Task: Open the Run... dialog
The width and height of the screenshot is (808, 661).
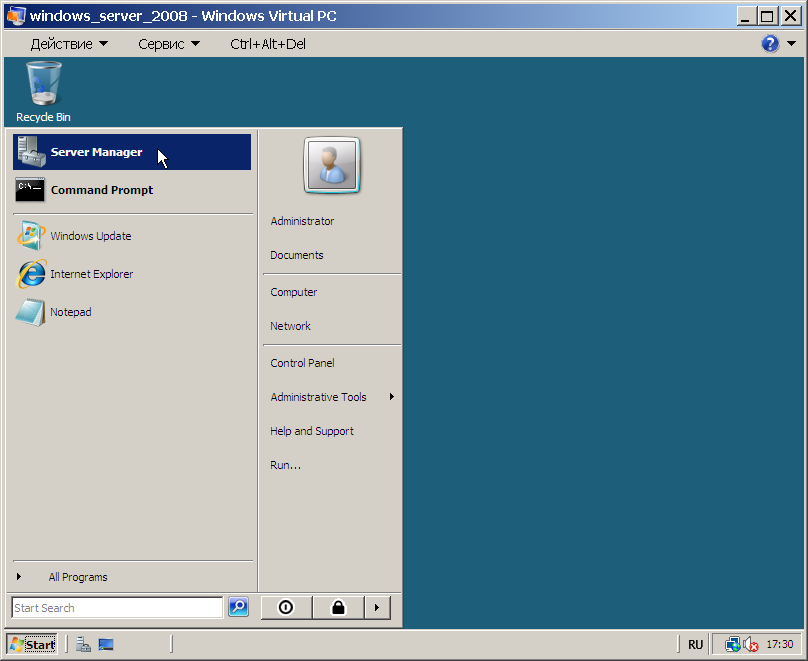Action: point(285,465)
